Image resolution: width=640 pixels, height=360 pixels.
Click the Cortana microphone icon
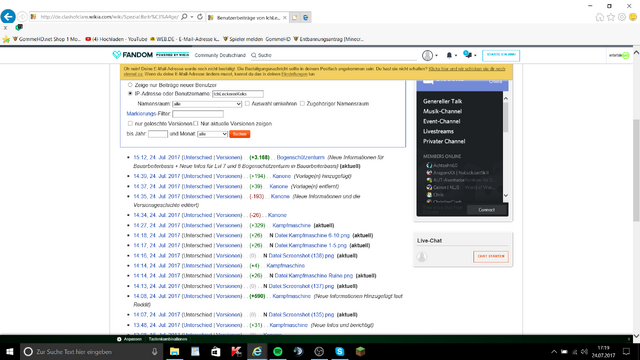154,351
